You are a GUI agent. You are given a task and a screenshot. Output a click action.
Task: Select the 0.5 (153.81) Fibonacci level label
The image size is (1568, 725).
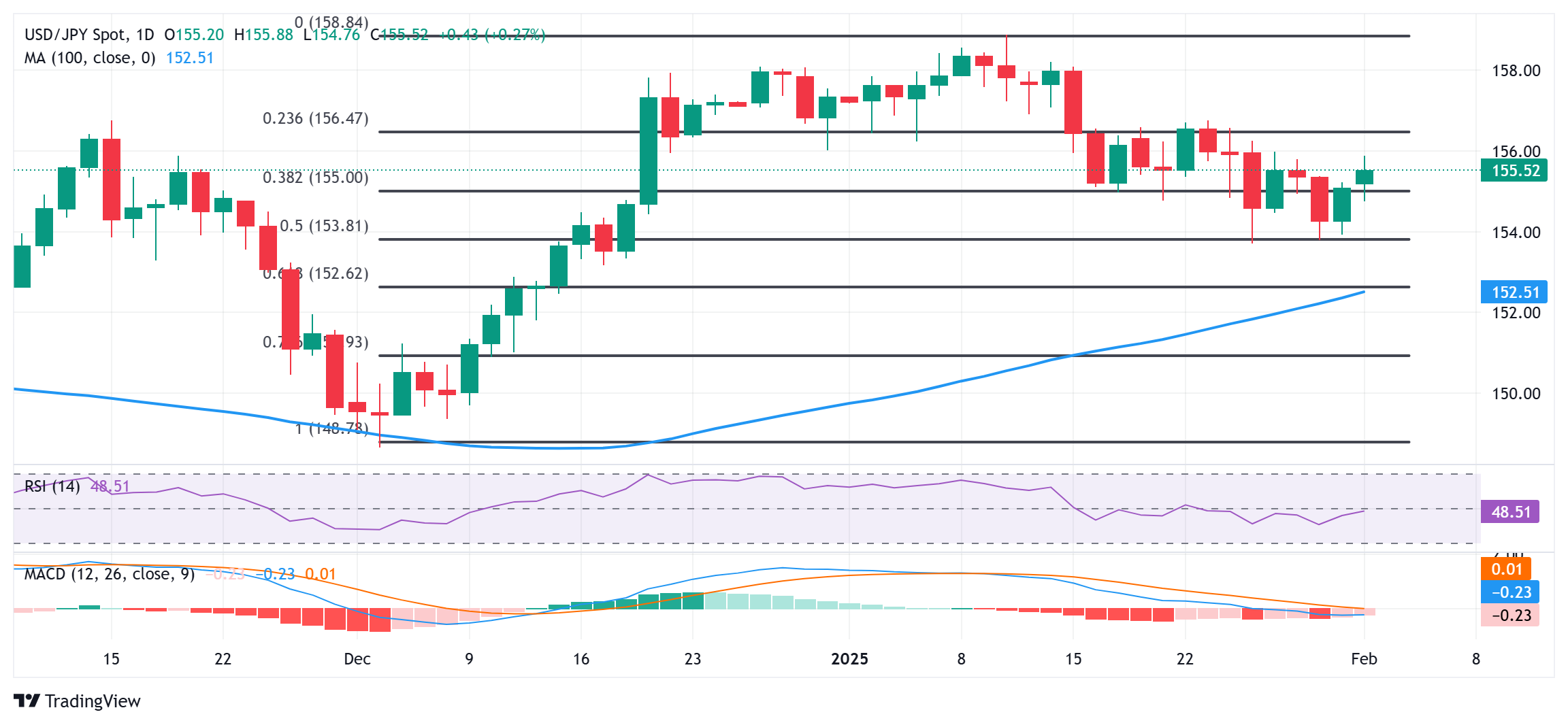tap(324, 226)
